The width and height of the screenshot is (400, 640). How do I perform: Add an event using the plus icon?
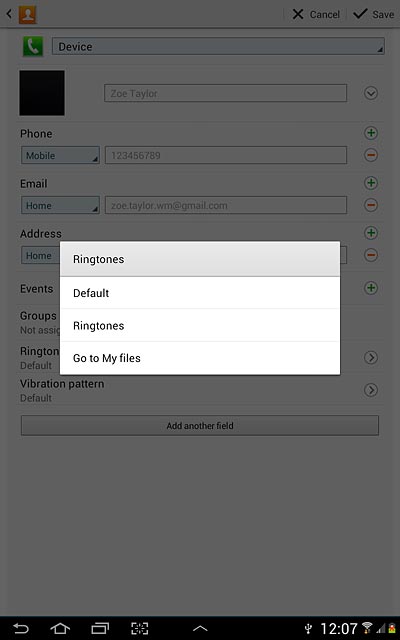[x=371, y=288]
